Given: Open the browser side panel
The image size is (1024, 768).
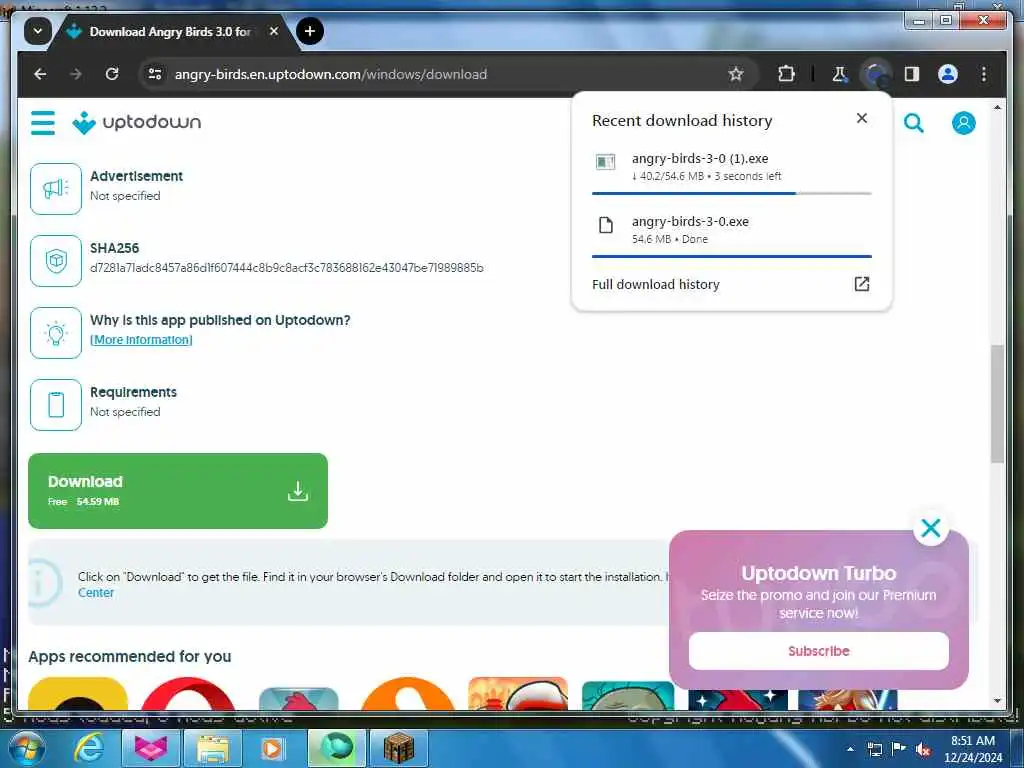Looking at the screenshot, I should coord(912,74).
